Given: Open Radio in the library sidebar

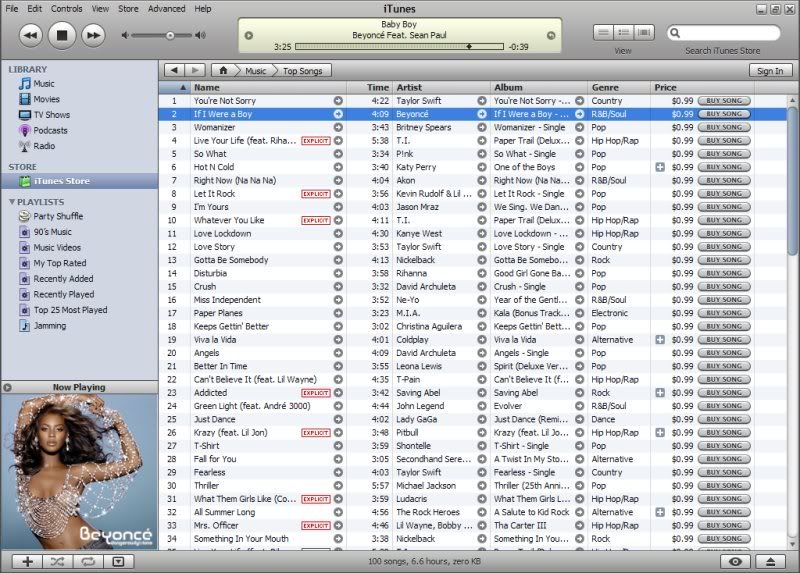Looking at the screenshot, I should (x=44, y=145).
